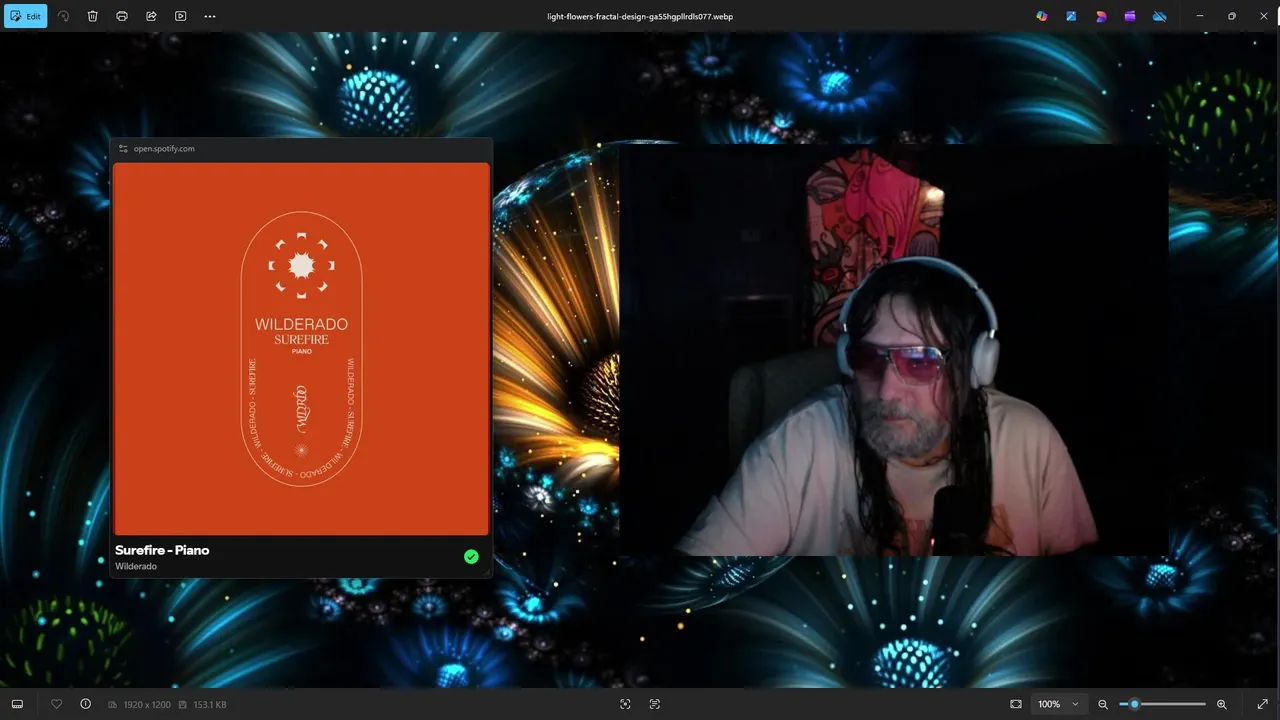This screenshot has height=720, width=1280.
Task: Show file info with the info icon
Action: click(x=85, y=704)
